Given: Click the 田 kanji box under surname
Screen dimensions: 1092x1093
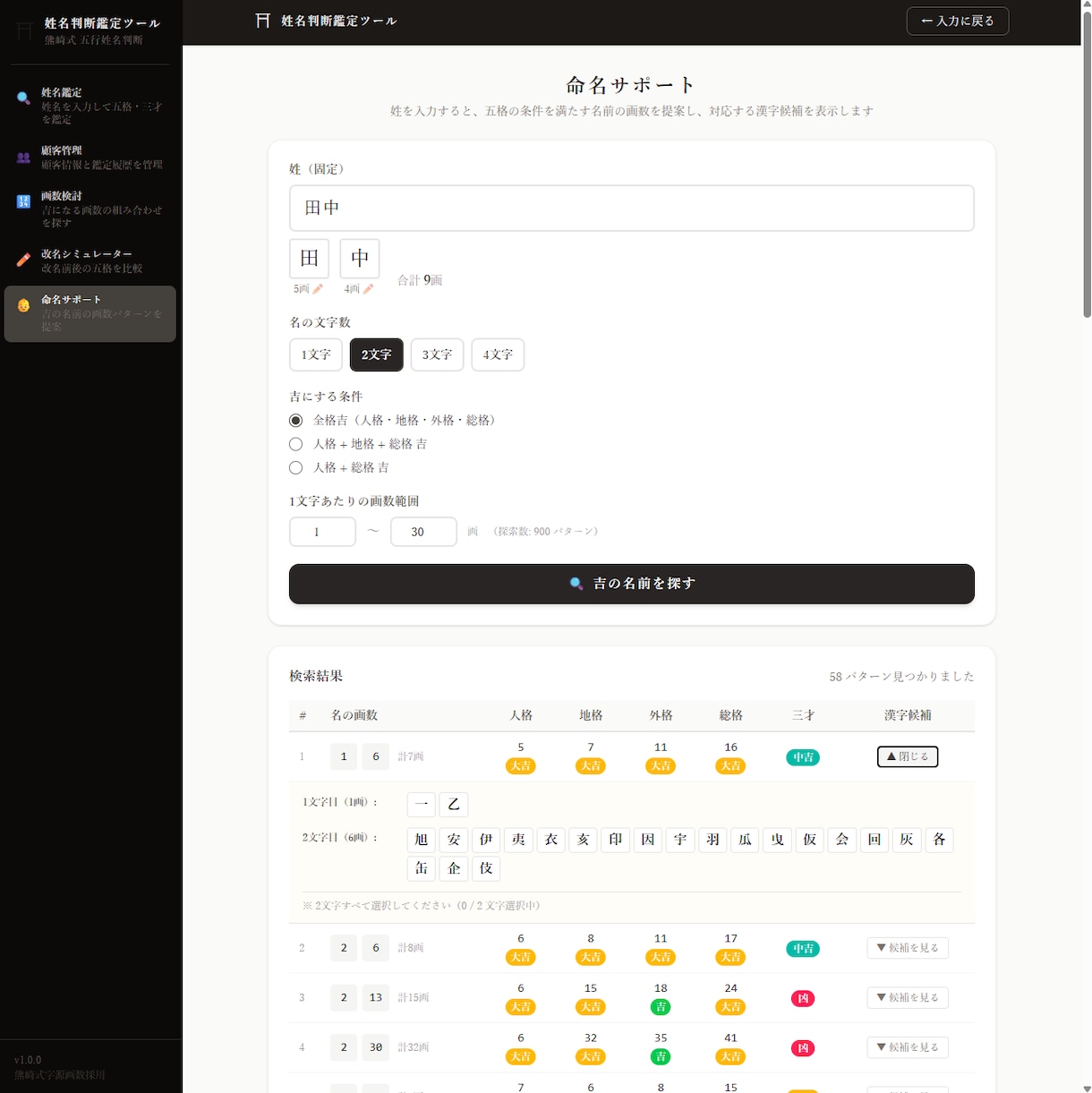Looking at the screenshot, I should point(310,259).
